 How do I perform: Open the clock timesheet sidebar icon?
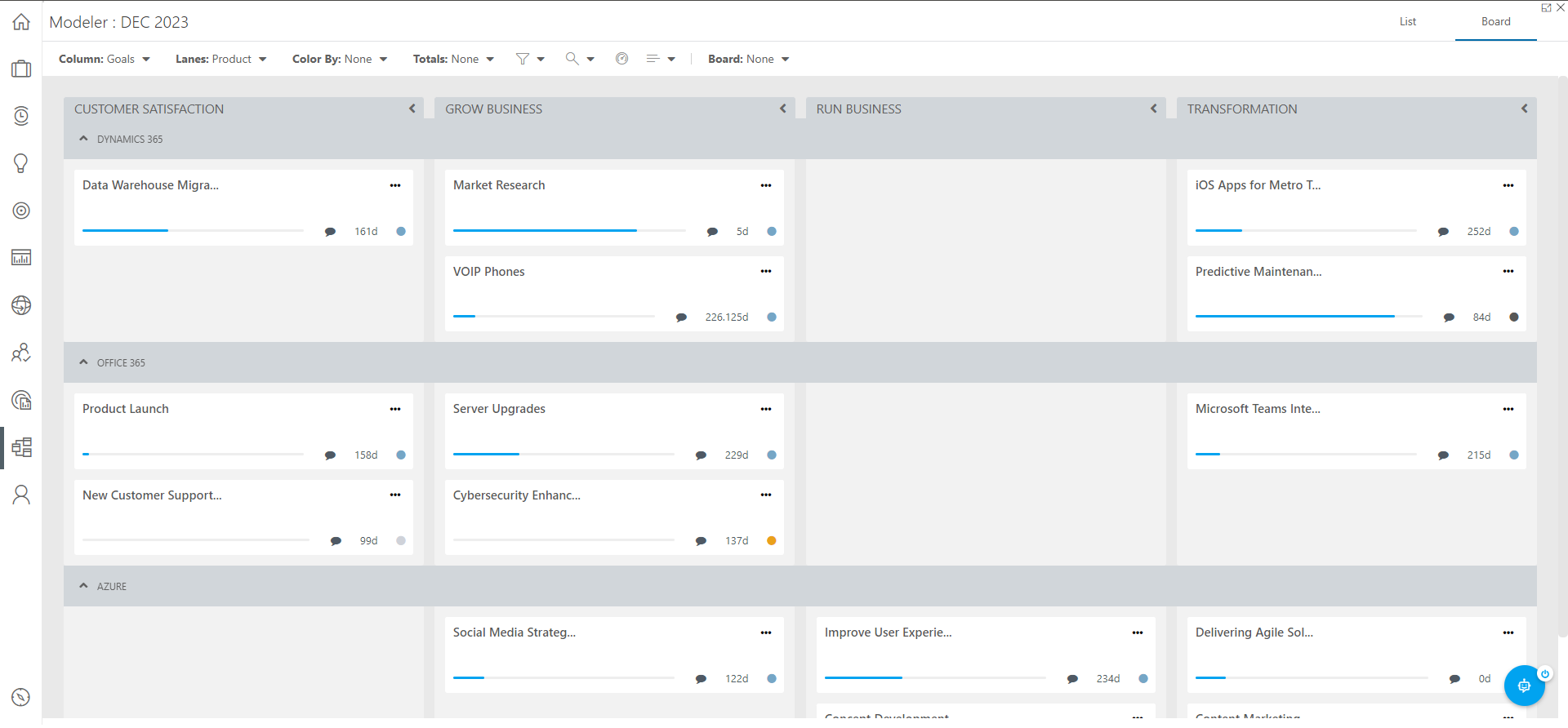point(21,116)
